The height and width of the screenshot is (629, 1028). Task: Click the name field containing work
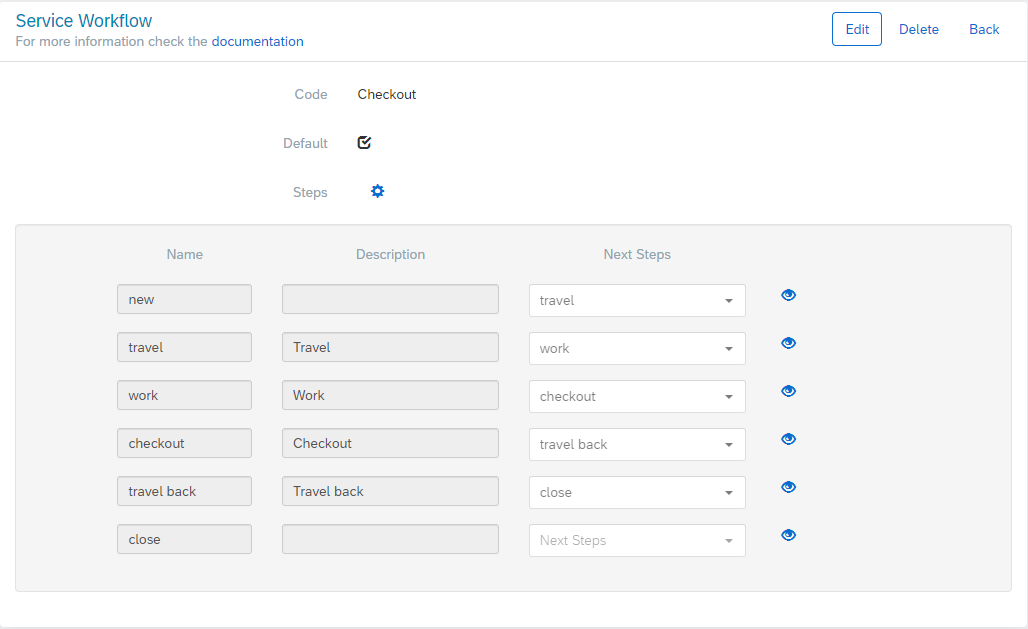tap(184, 395)
